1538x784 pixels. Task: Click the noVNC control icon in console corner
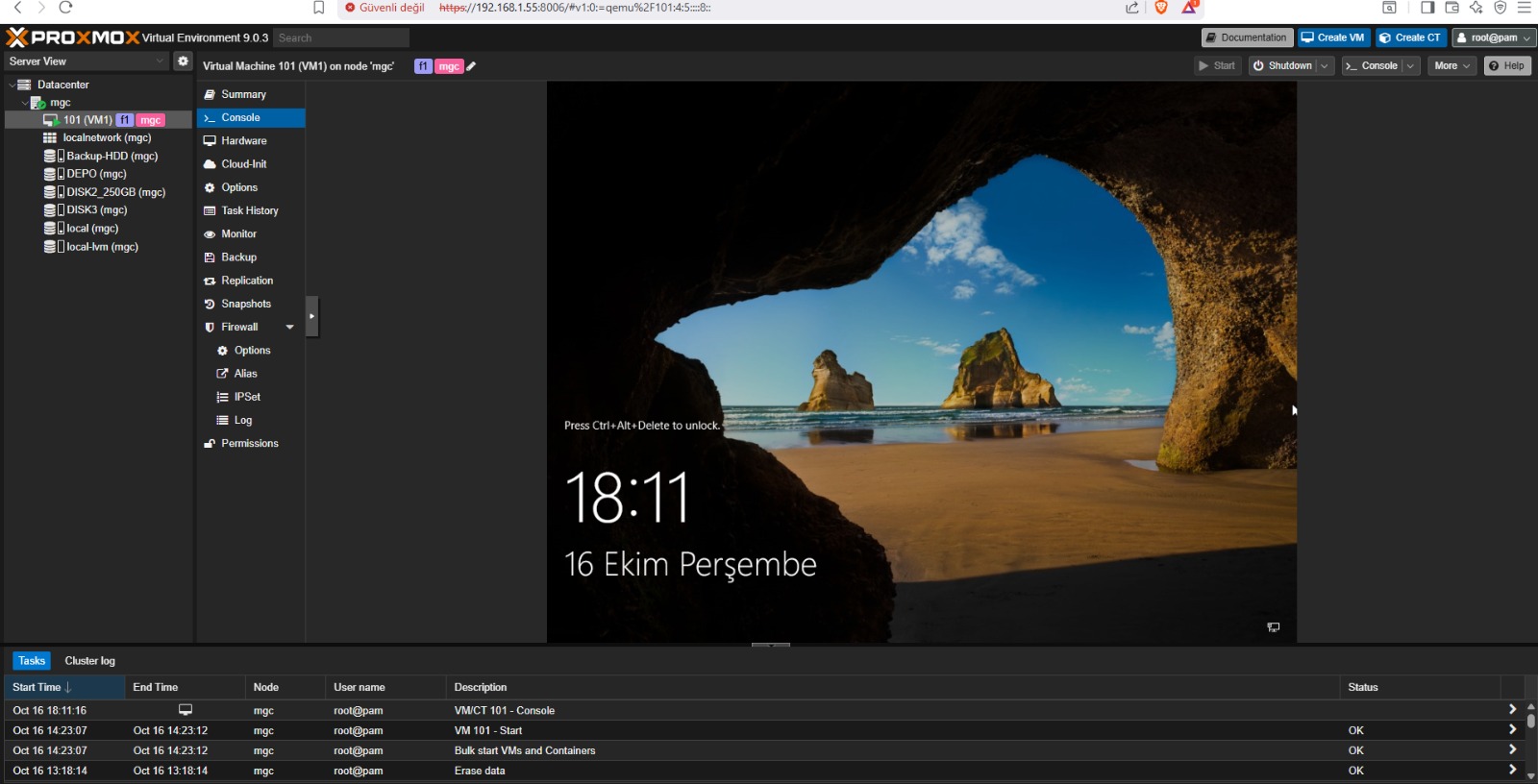pos(1273,627)
